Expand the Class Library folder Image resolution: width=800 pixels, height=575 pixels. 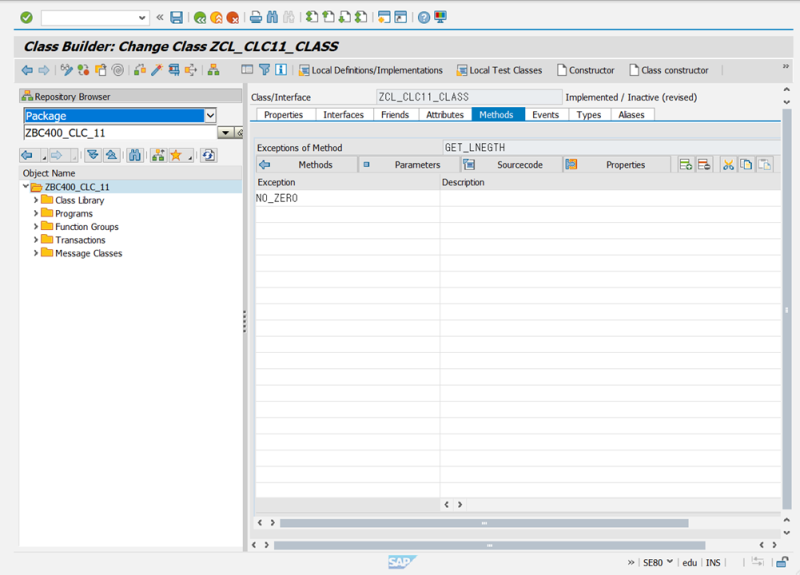pyautogui.click(x=36, y=200)
